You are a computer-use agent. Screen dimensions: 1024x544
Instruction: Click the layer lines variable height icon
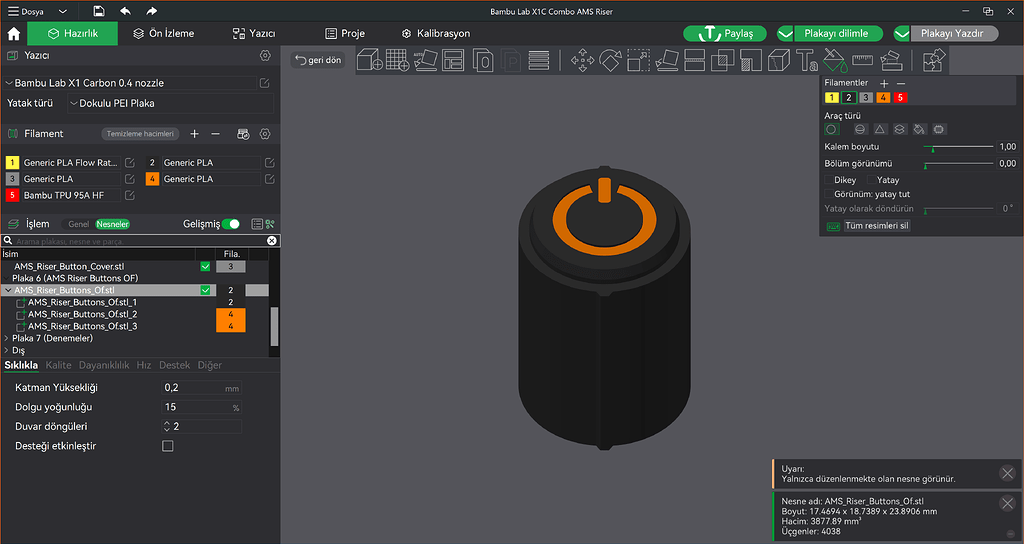(x=539, y=60)
